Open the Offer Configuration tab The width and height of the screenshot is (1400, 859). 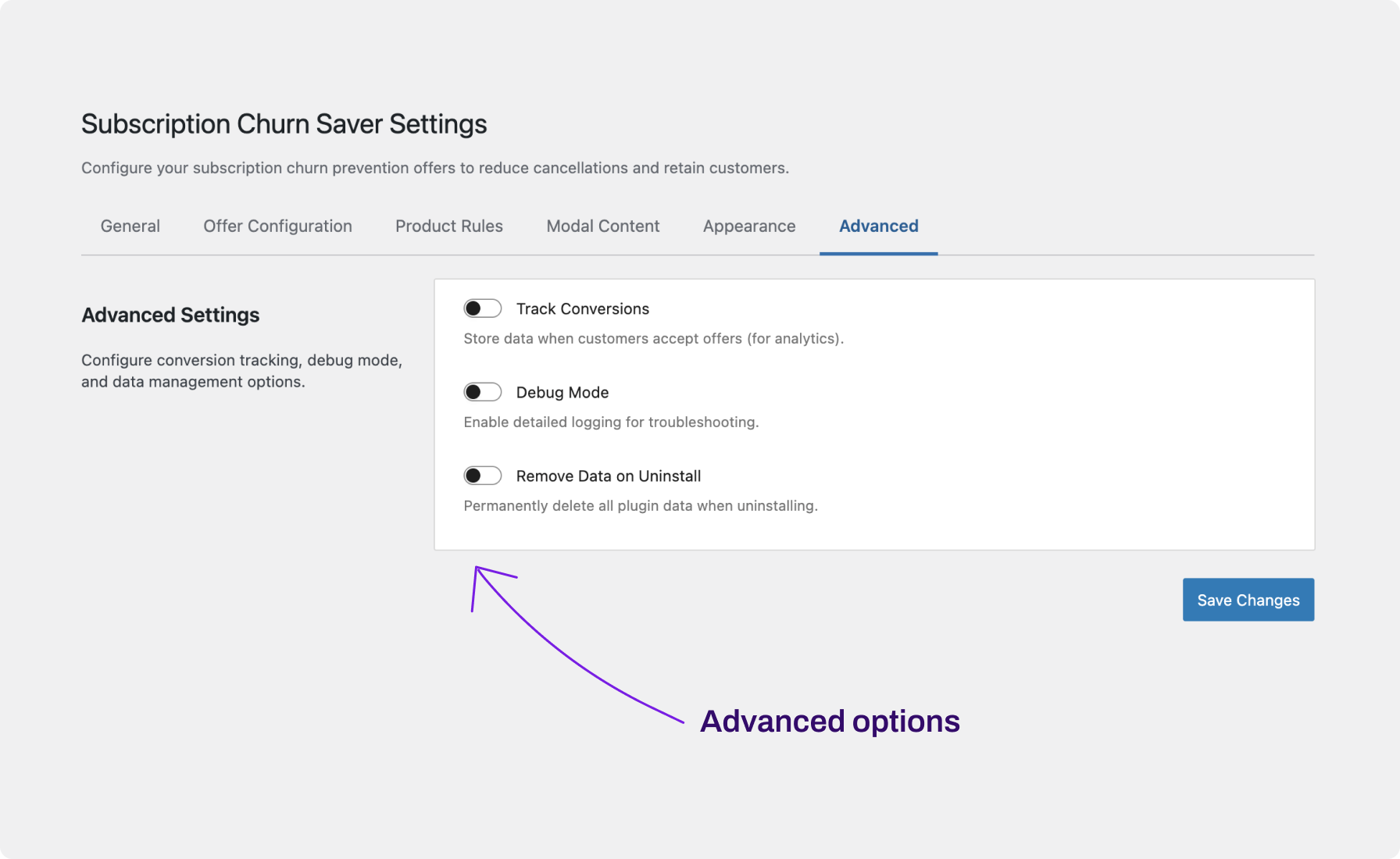[277, 226]
